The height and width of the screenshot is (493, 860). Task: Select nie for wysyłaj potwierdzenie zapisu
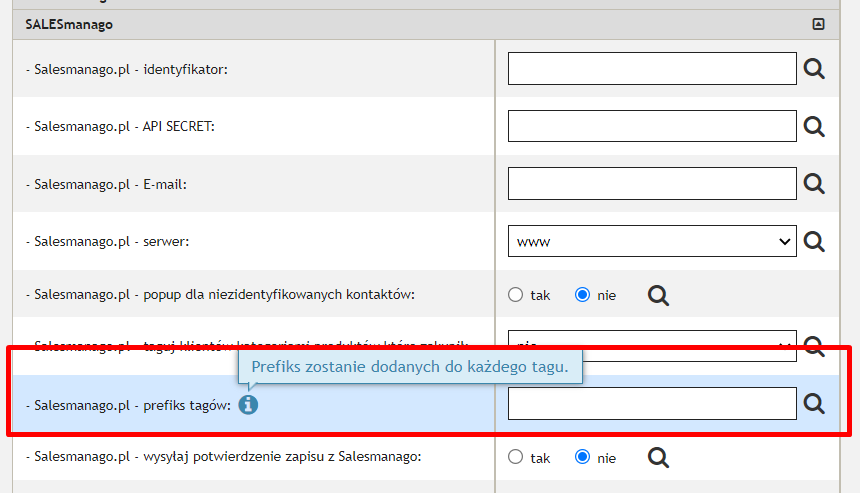click(582, 457)
